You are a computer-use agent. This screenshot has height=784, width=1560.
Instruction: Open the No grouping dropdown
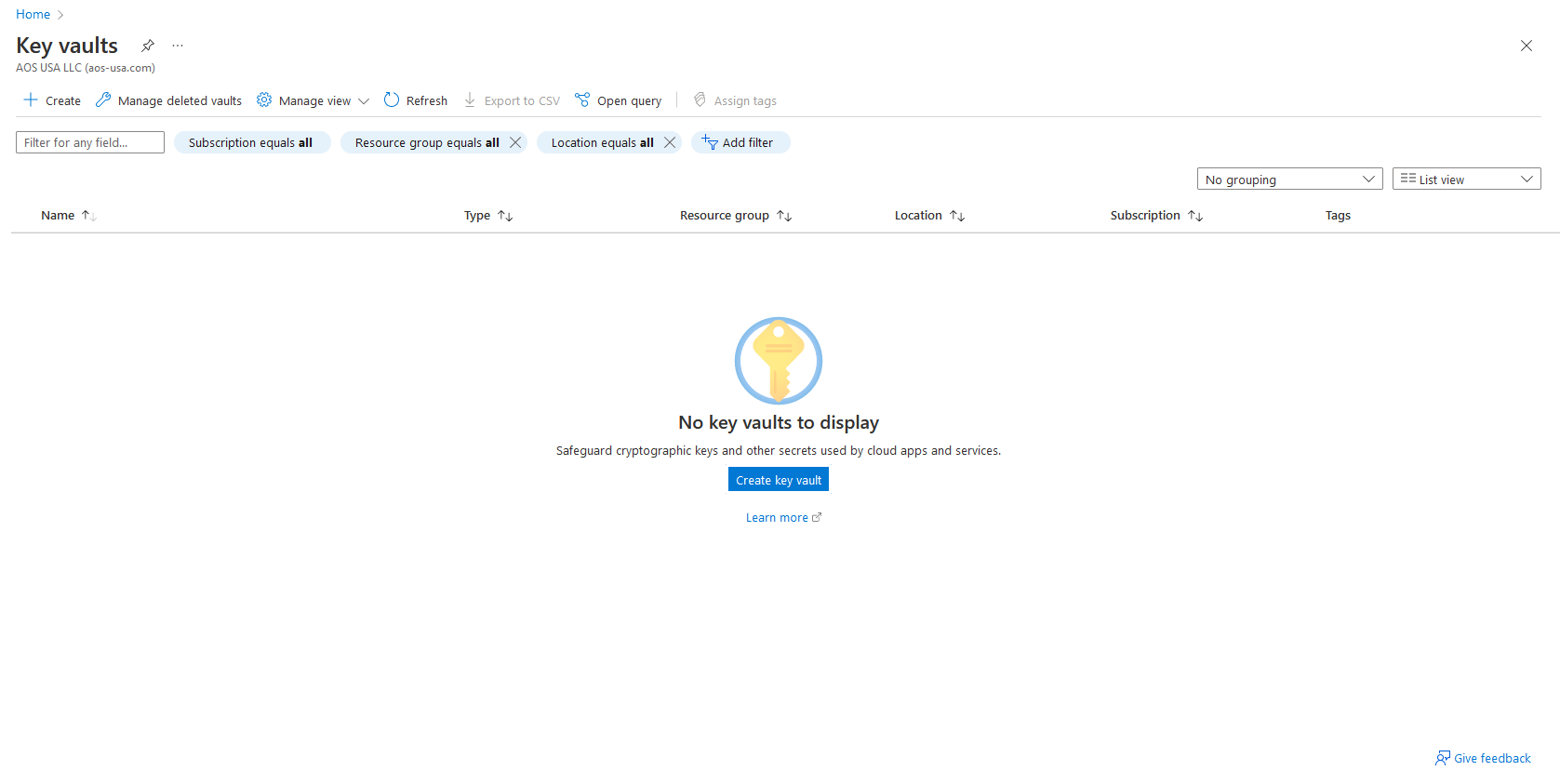[x=1289, y=179]
